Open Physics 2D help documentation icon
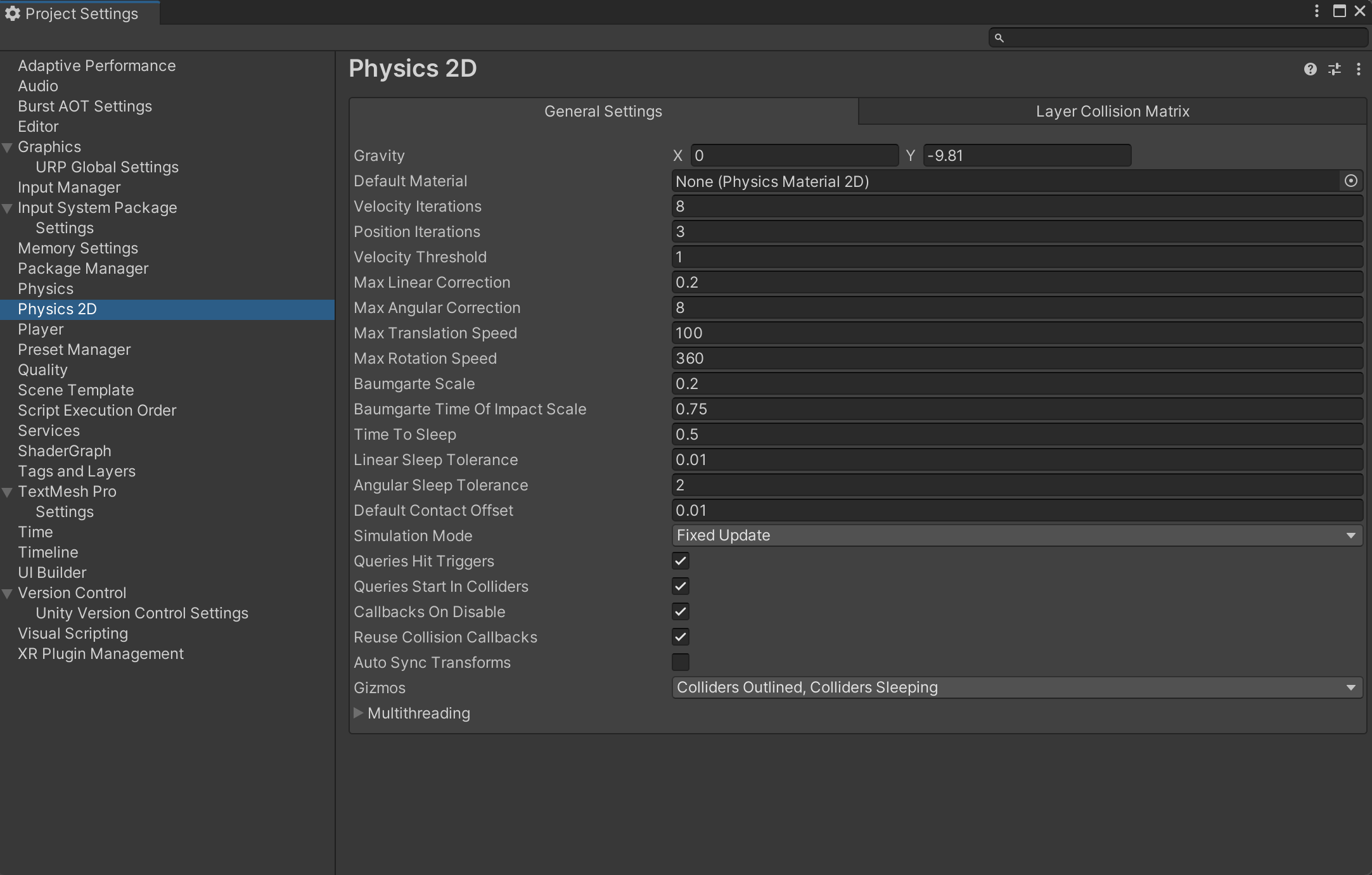Viewport: 1372px width, 875px height. [x=1310, y=69]
